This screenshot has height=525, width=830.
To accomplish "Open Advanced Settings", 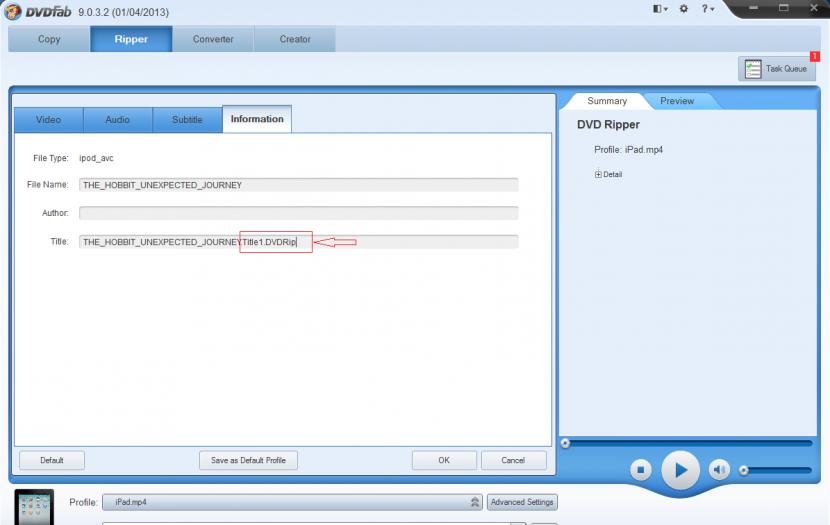I will [522, 502].
